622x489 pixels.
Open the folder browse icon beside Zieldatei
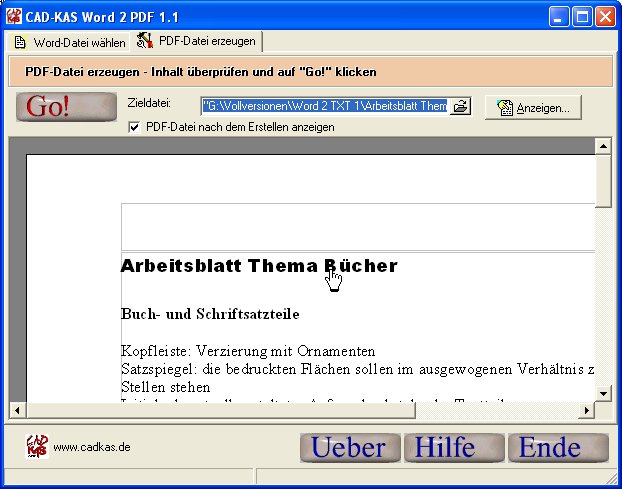pyautogui.click(x=460, y=107)
